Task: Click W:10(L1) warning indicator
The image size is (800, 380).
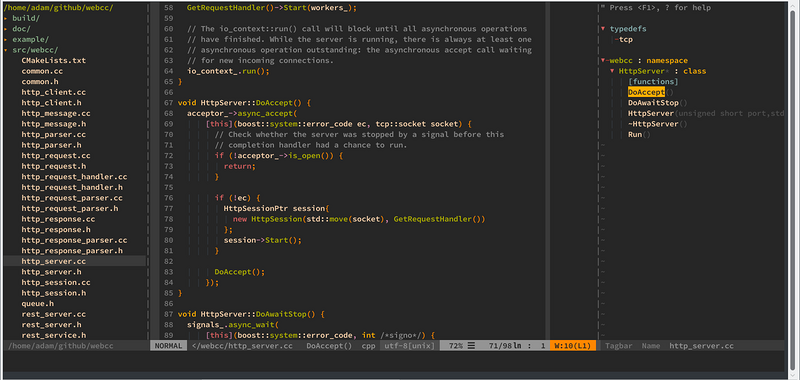Action: (x=573, y=346)
